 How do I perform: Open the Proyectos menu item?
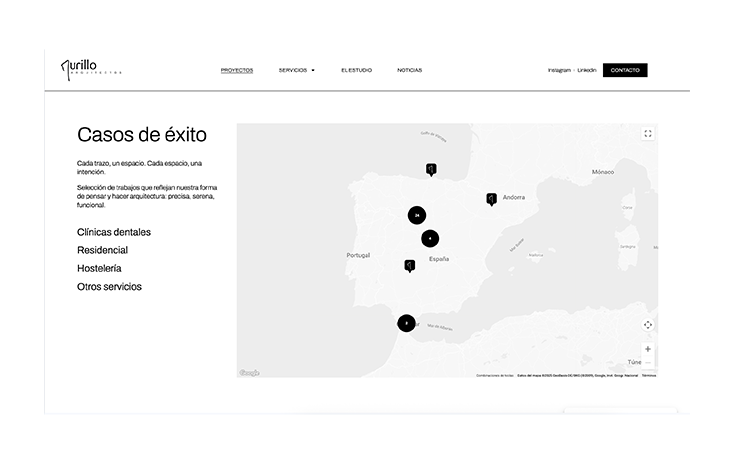[x=237, y=70]
